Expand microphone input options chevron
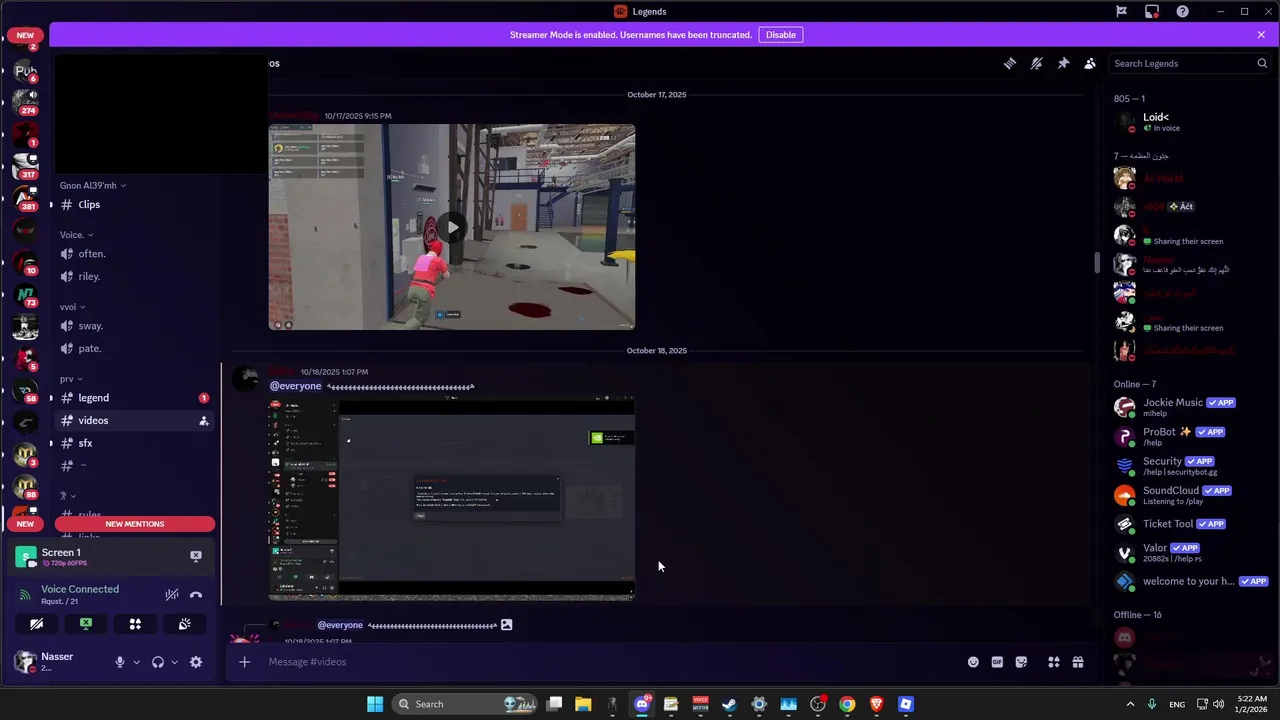 pyautogui.click(x=136, y=662)
